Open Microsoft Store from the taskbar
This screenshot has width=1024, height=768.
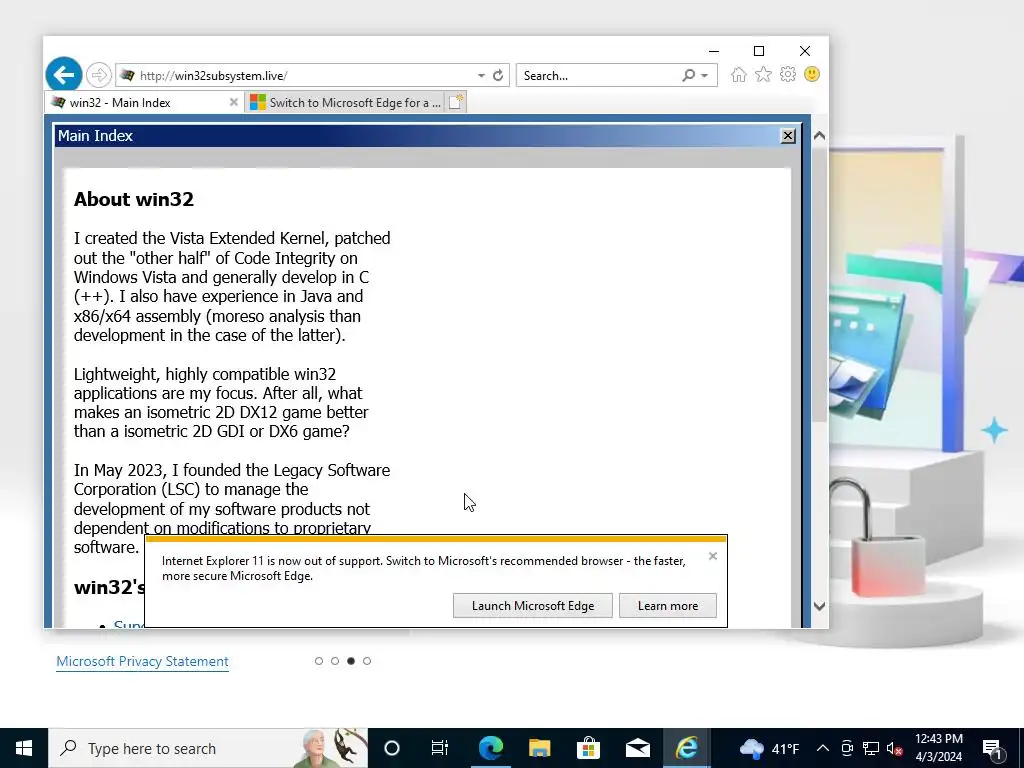coord(588,748)
